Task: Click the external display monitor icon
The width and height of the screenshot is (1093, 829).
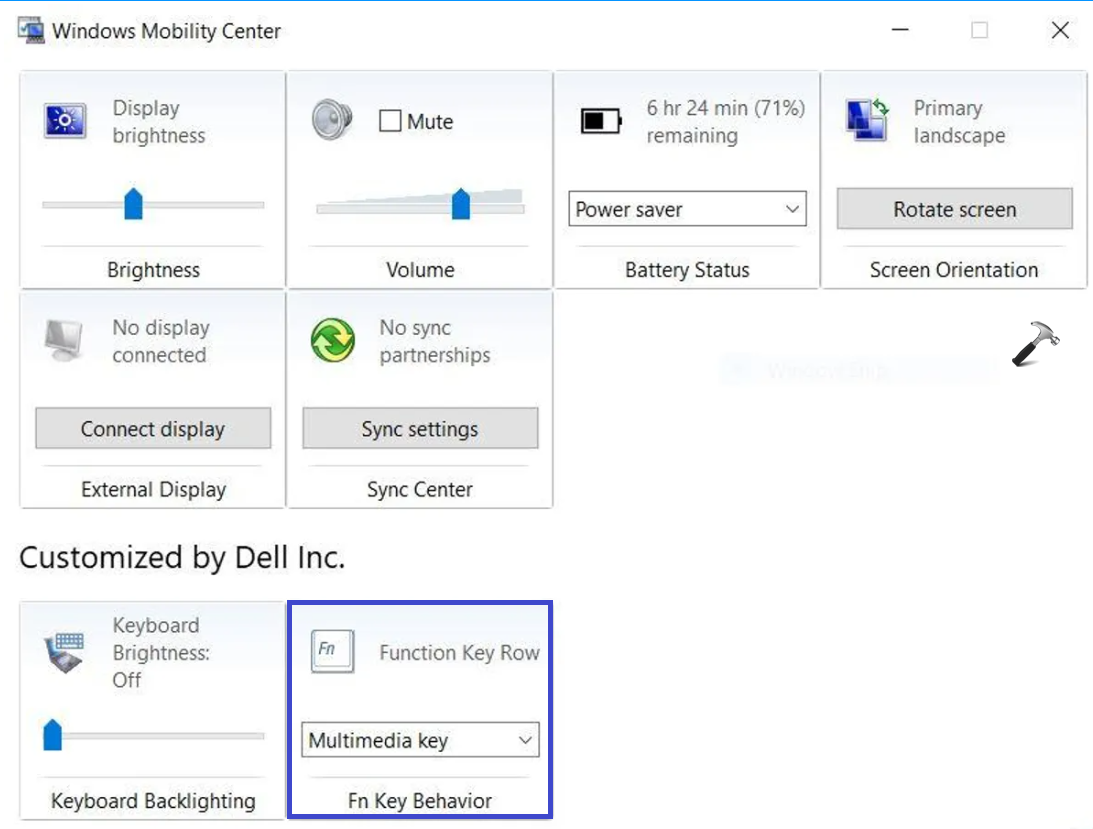Action: [66, 340]
